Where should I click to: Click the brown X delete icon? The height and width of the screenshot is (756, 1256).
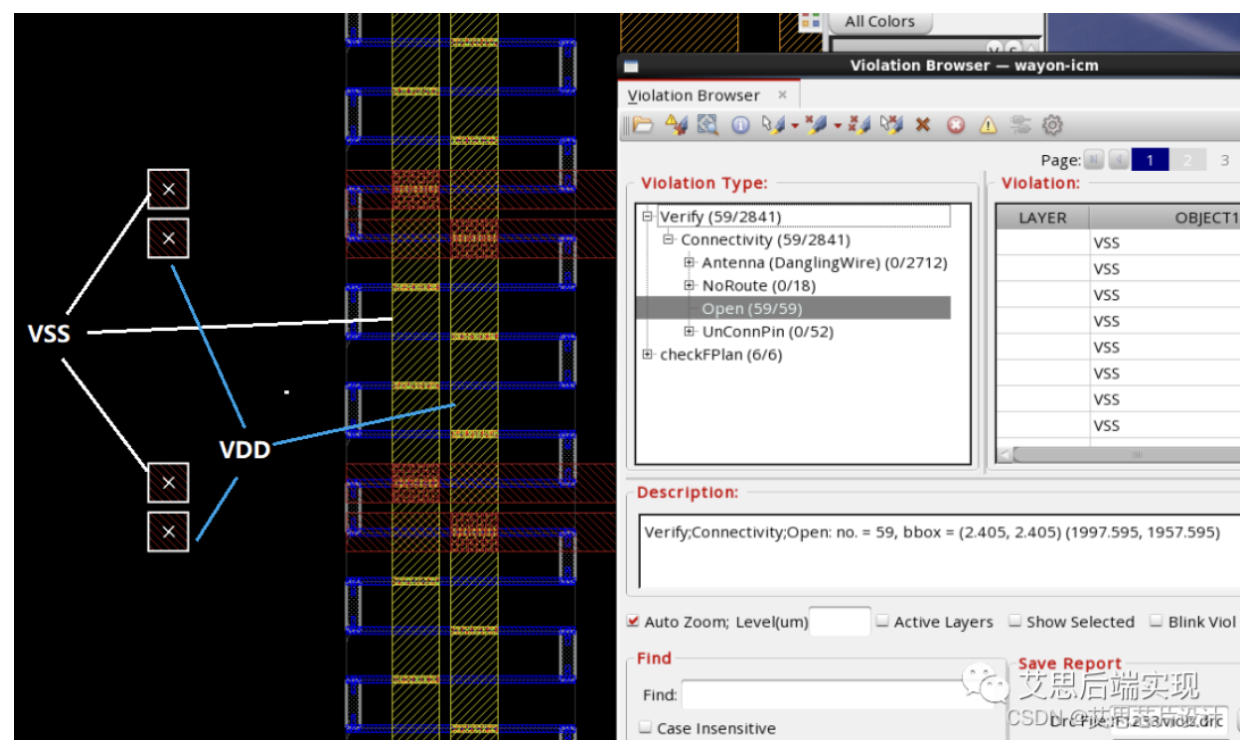(923, 125)
